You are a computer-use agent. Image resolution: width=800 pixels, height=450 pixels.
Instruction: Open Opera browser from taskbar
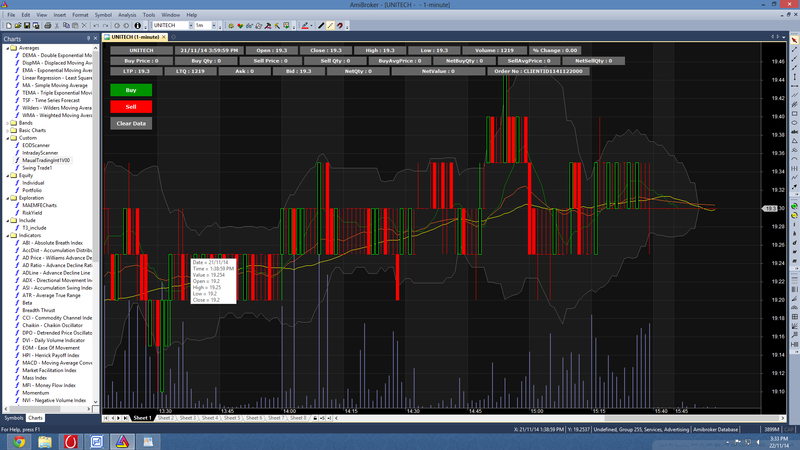70,442
